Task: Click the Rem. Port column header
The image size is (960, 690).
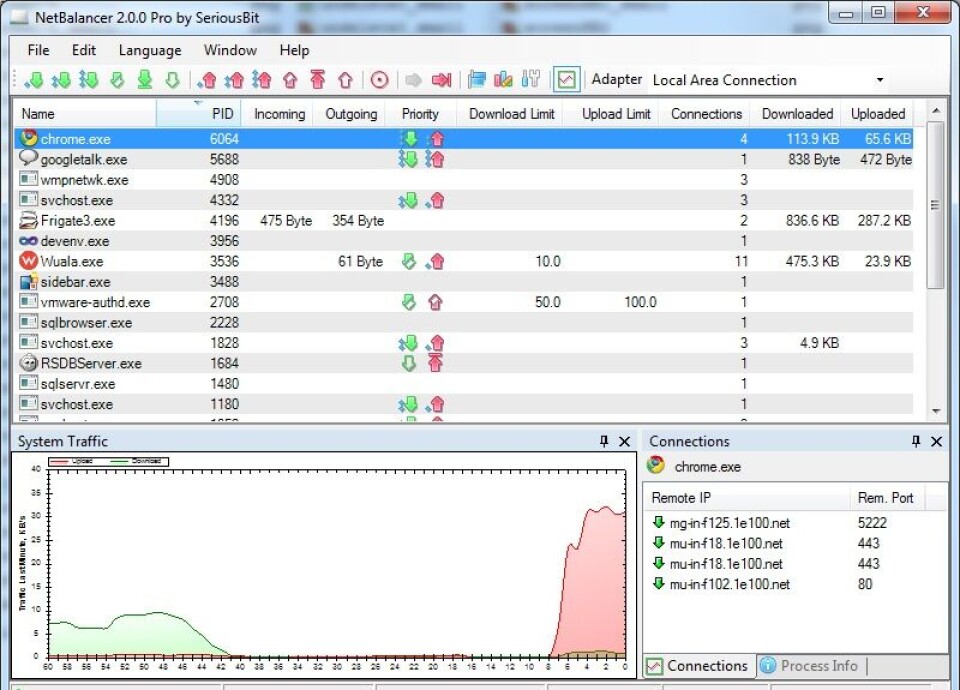Action: 886,498
